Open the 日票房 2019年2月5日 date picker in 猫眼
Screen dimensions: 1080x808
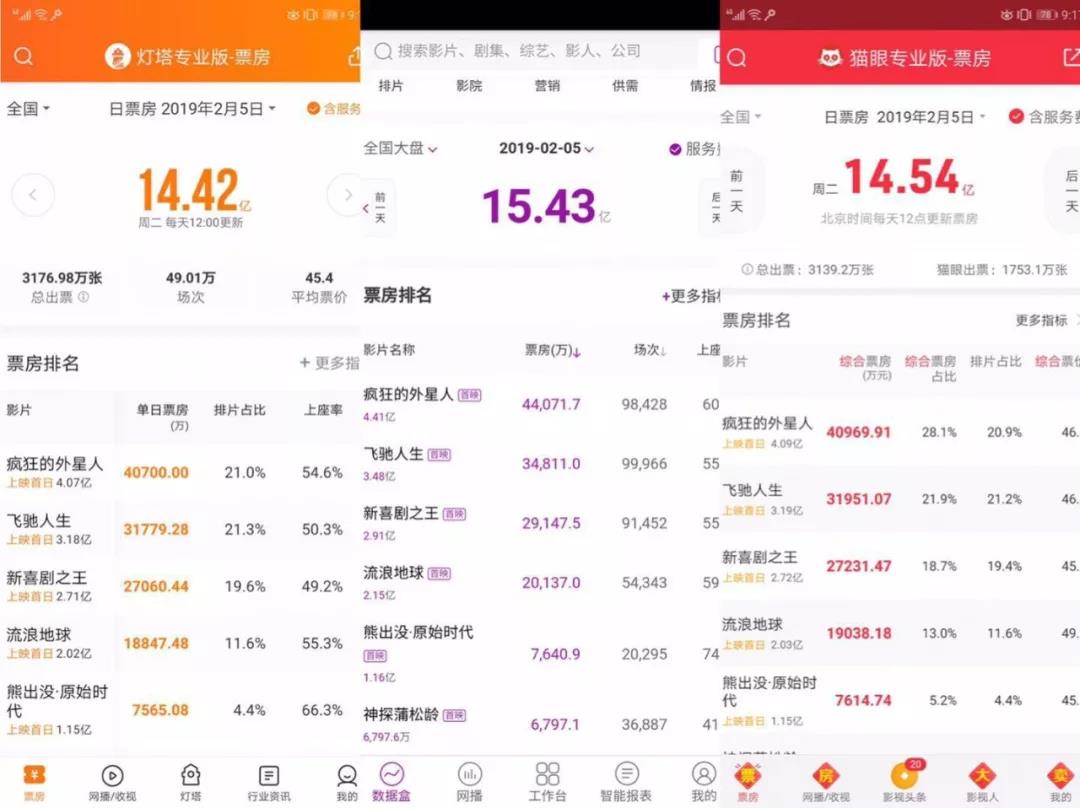(905, 117)
